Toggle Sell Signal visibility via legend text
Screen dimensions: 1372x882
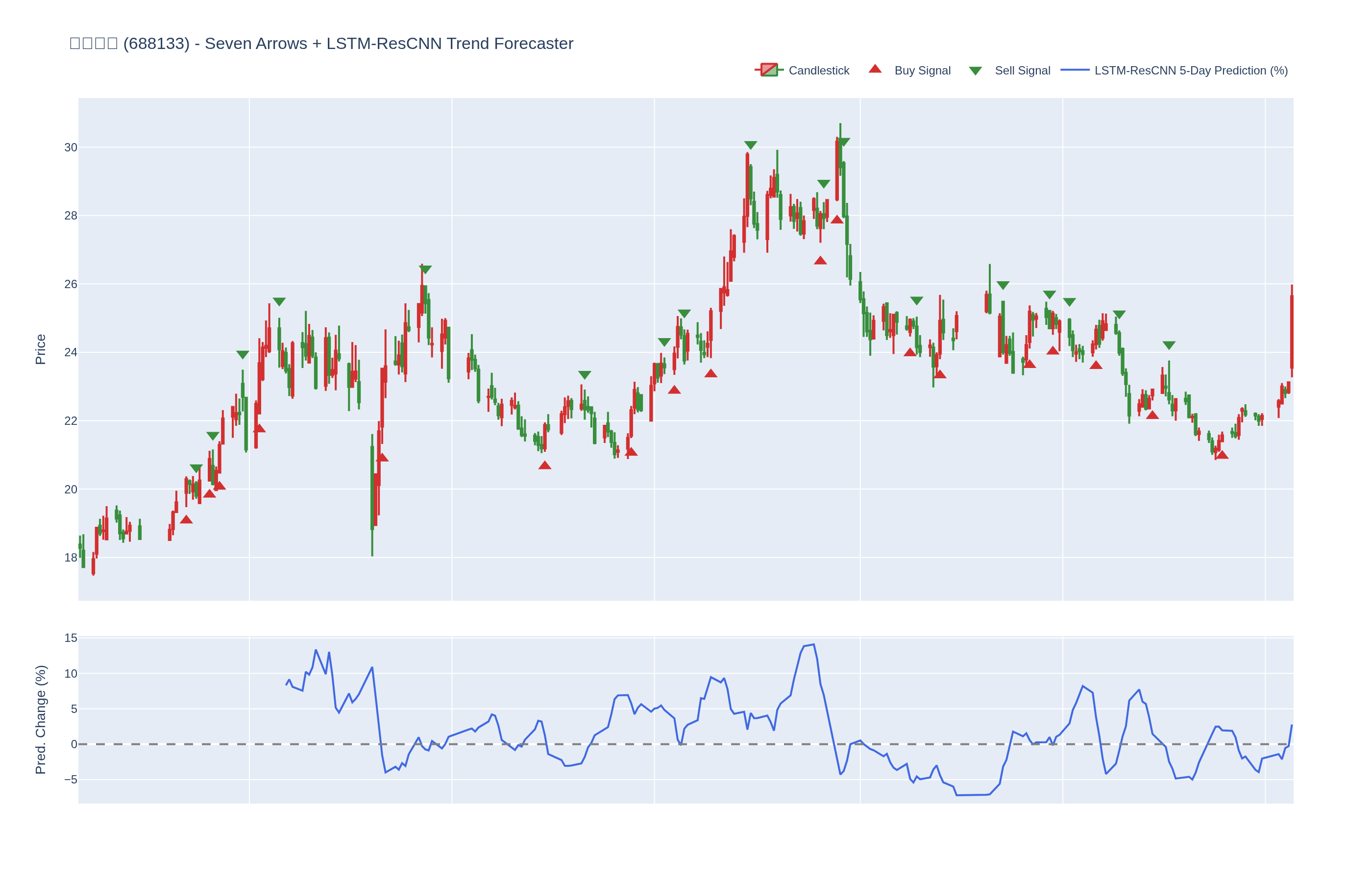(1022, 71)
